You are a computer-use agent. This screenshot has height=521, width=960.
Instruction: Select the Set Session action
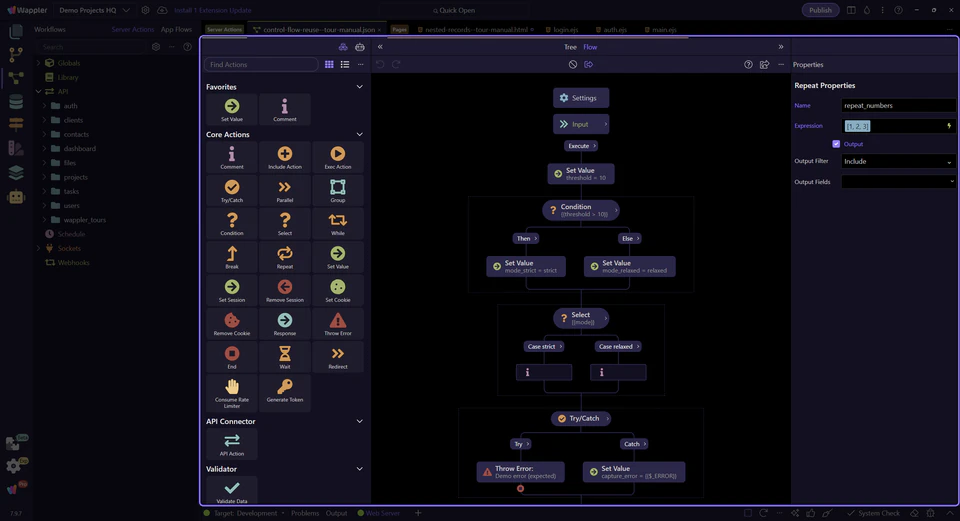[232, 291]
